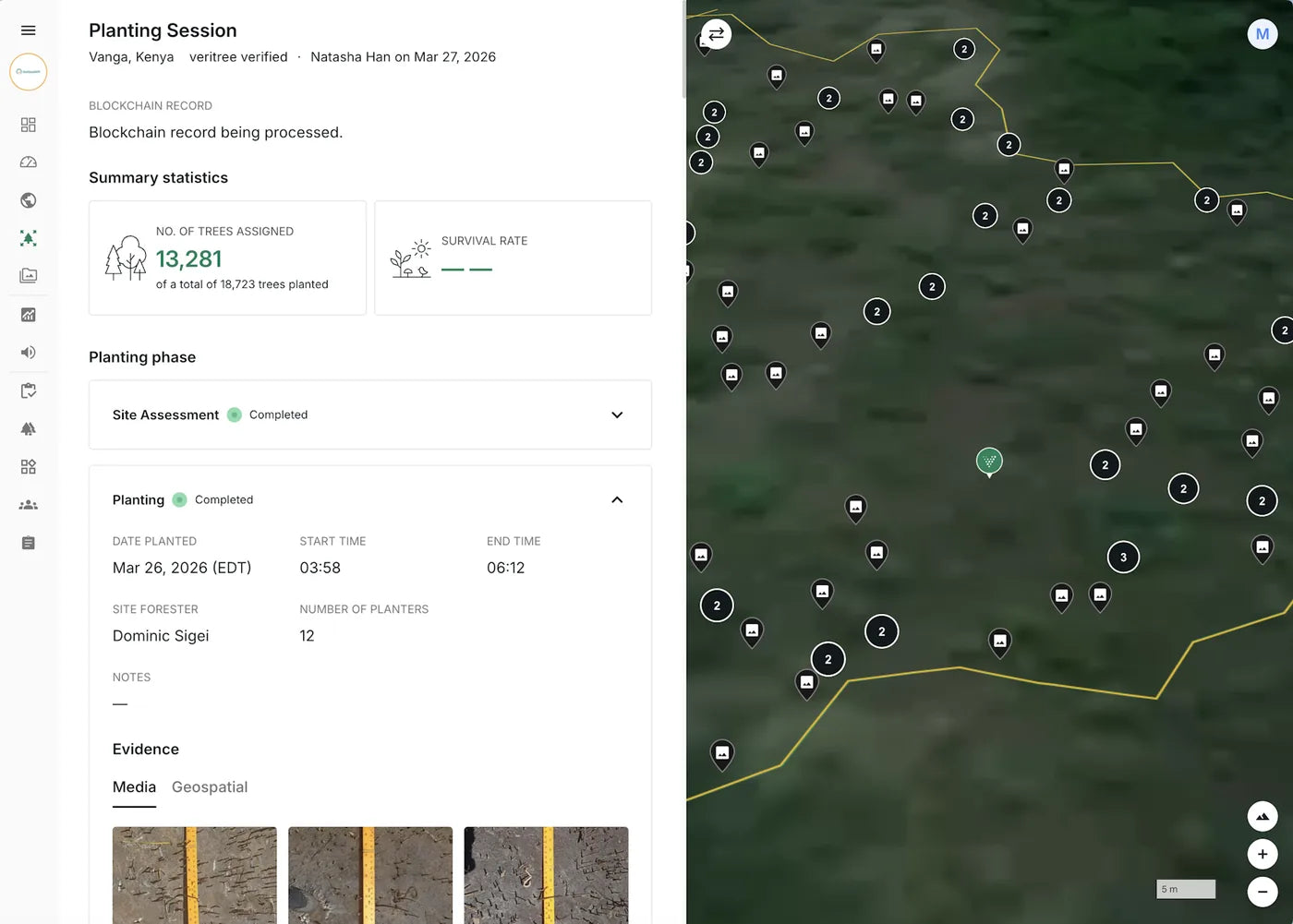
Task: Open the clipboard list sidebar icon
Action: pyautogui.click(x=29, y=543)
